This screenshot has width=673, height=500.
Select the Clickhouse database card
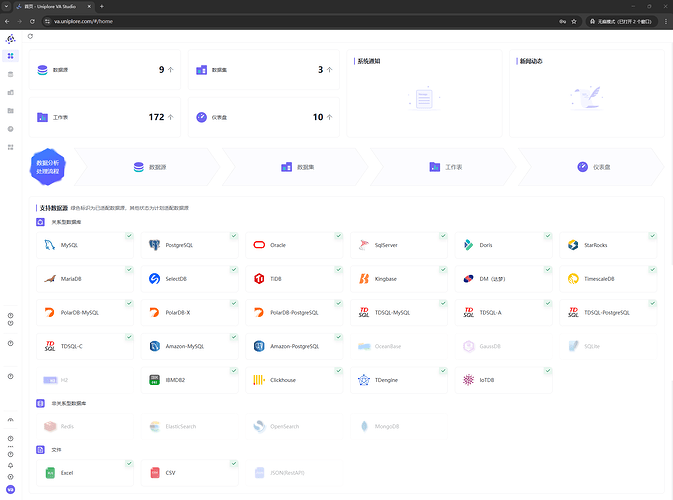click(x=294, y=380)
